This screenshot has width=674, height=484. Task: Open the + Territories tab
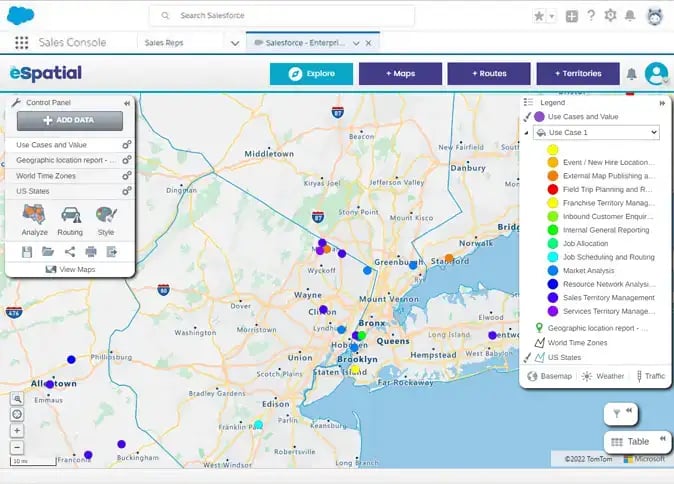coord(578,74)
